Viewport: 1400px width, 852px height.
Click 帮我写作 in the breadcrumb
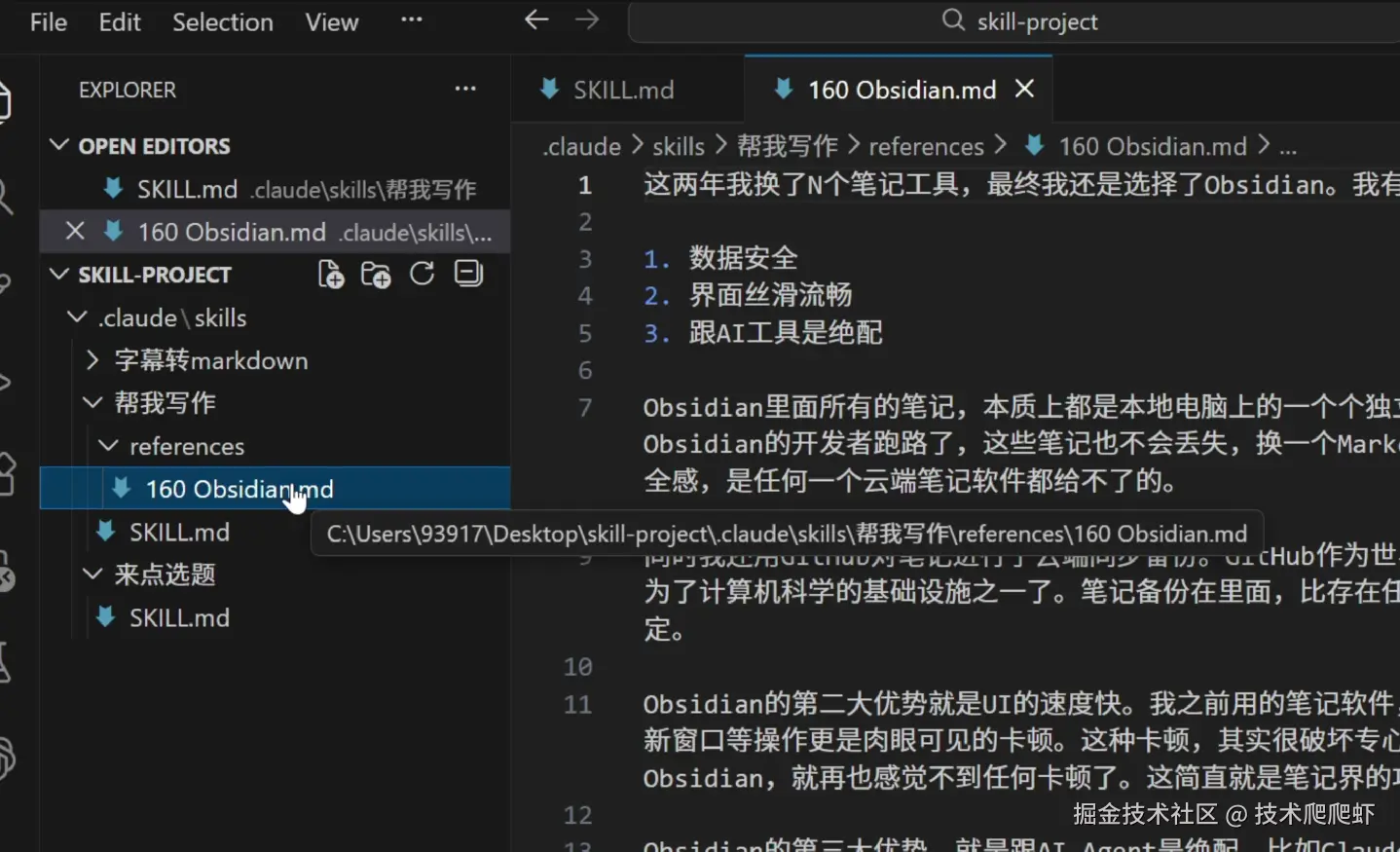coord(787,146)
